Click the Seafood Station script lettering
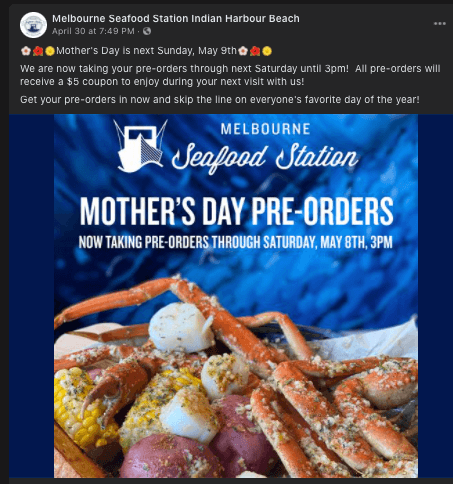The image size is (453, 484). pos(265,157)
